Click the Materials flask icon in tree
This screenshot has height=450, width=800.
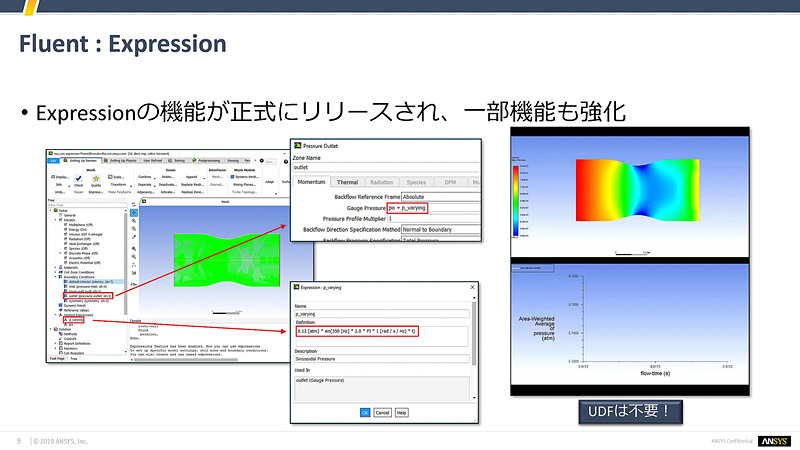pyautogui.click(x=61, y=267)
